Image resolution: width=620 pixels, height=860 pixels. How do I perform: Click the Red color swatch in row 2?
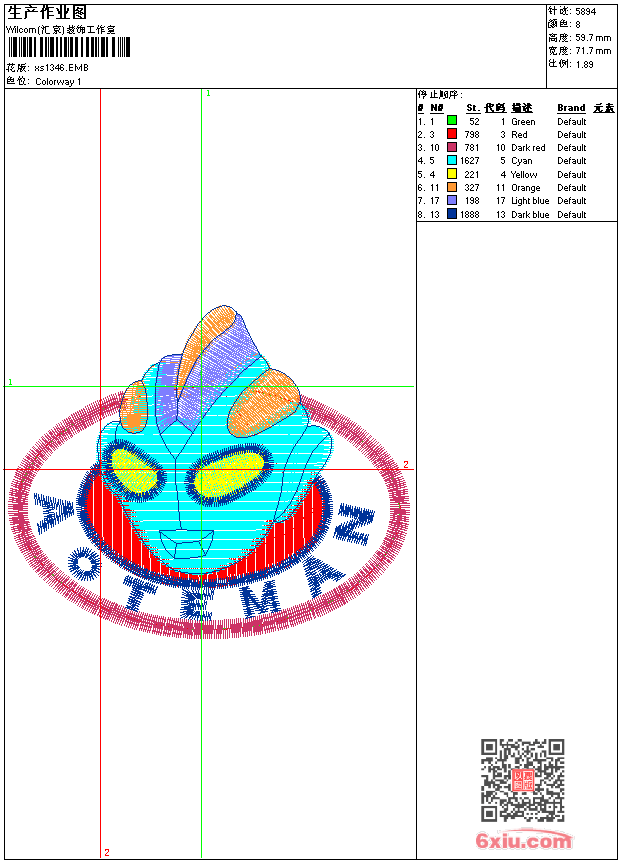[452, 134]
